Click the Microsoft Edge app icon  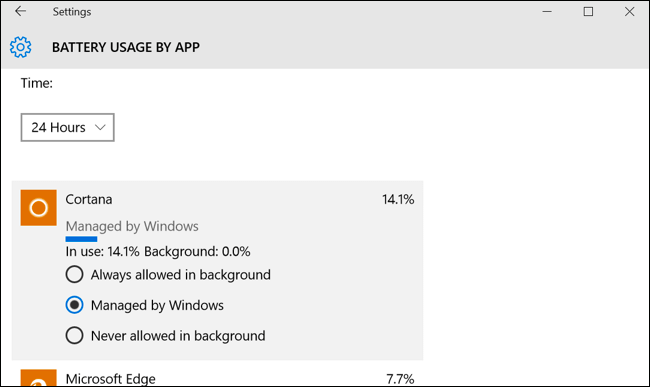coord(39,378)
